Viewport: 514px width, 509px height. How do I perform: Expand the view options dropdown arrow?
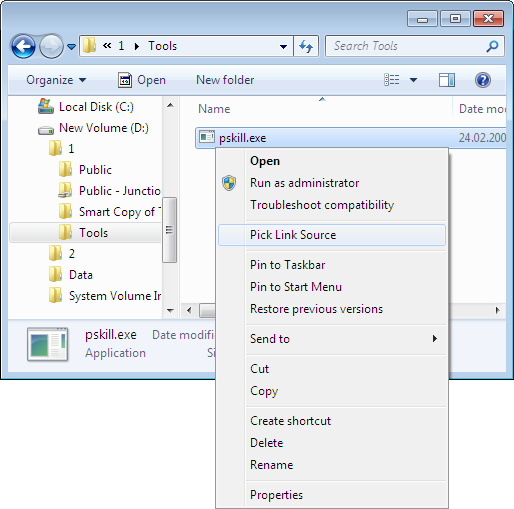413,80
